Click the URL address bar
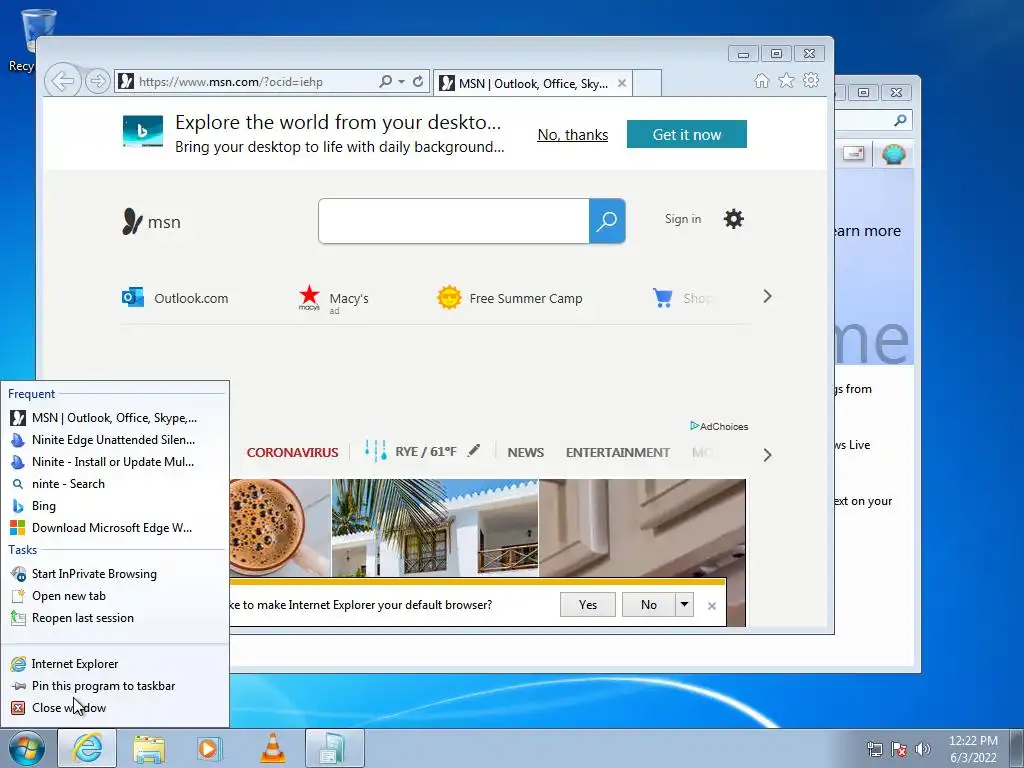1024x768 pixels. 245,82
